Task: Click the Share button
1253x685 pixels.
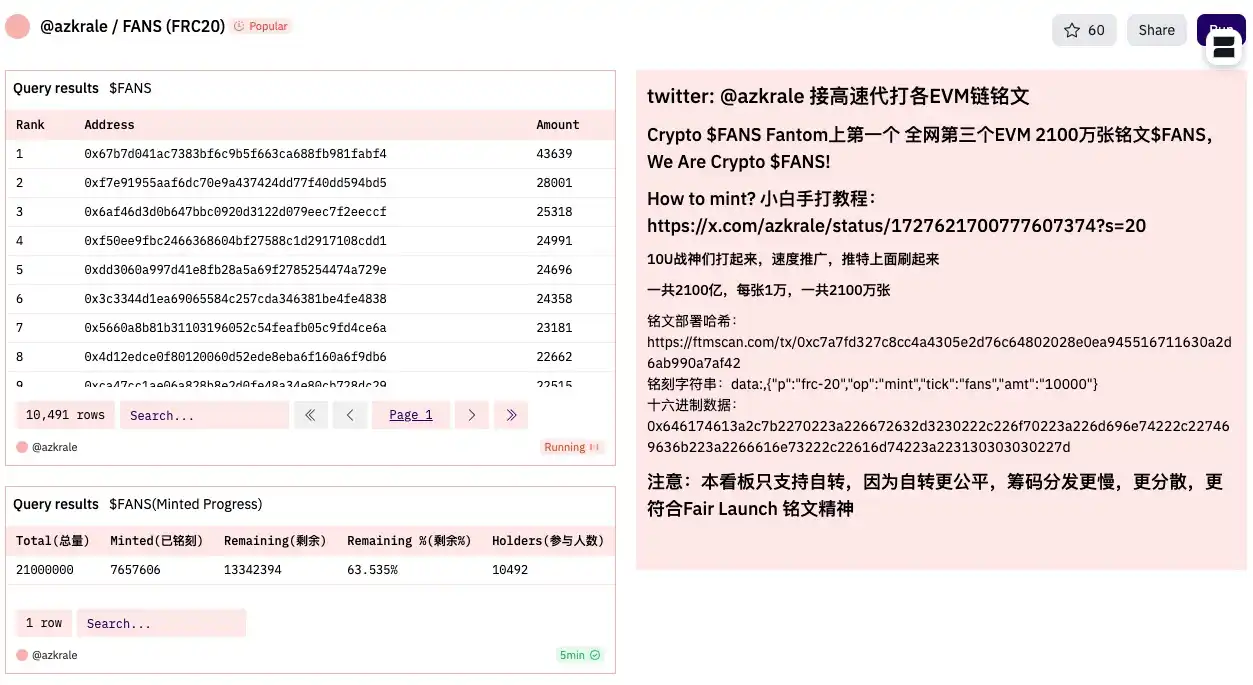Action: click(x=1156, y=30)
